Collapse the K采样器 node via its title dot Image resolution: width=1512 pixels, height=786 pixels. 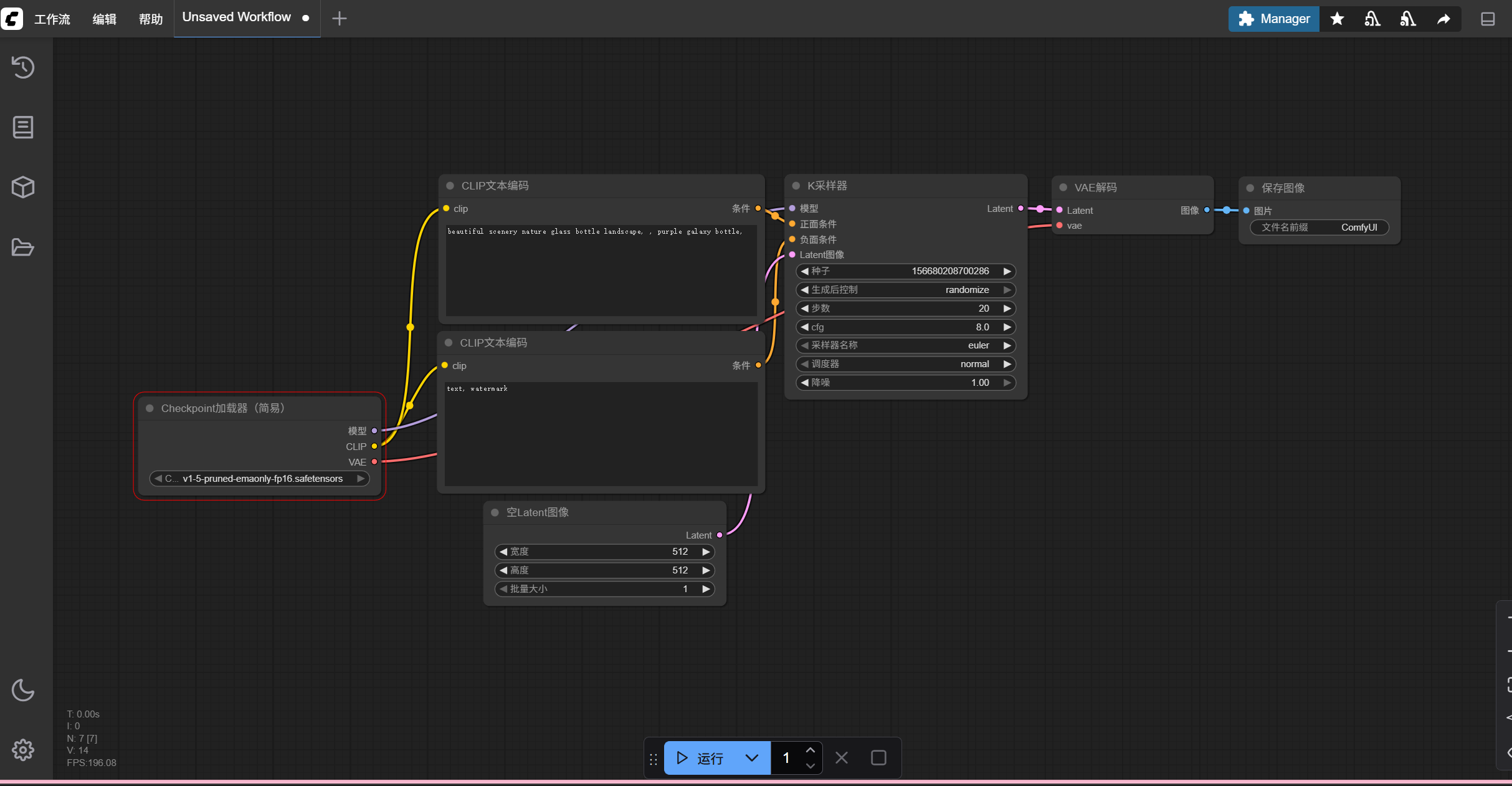795,185
